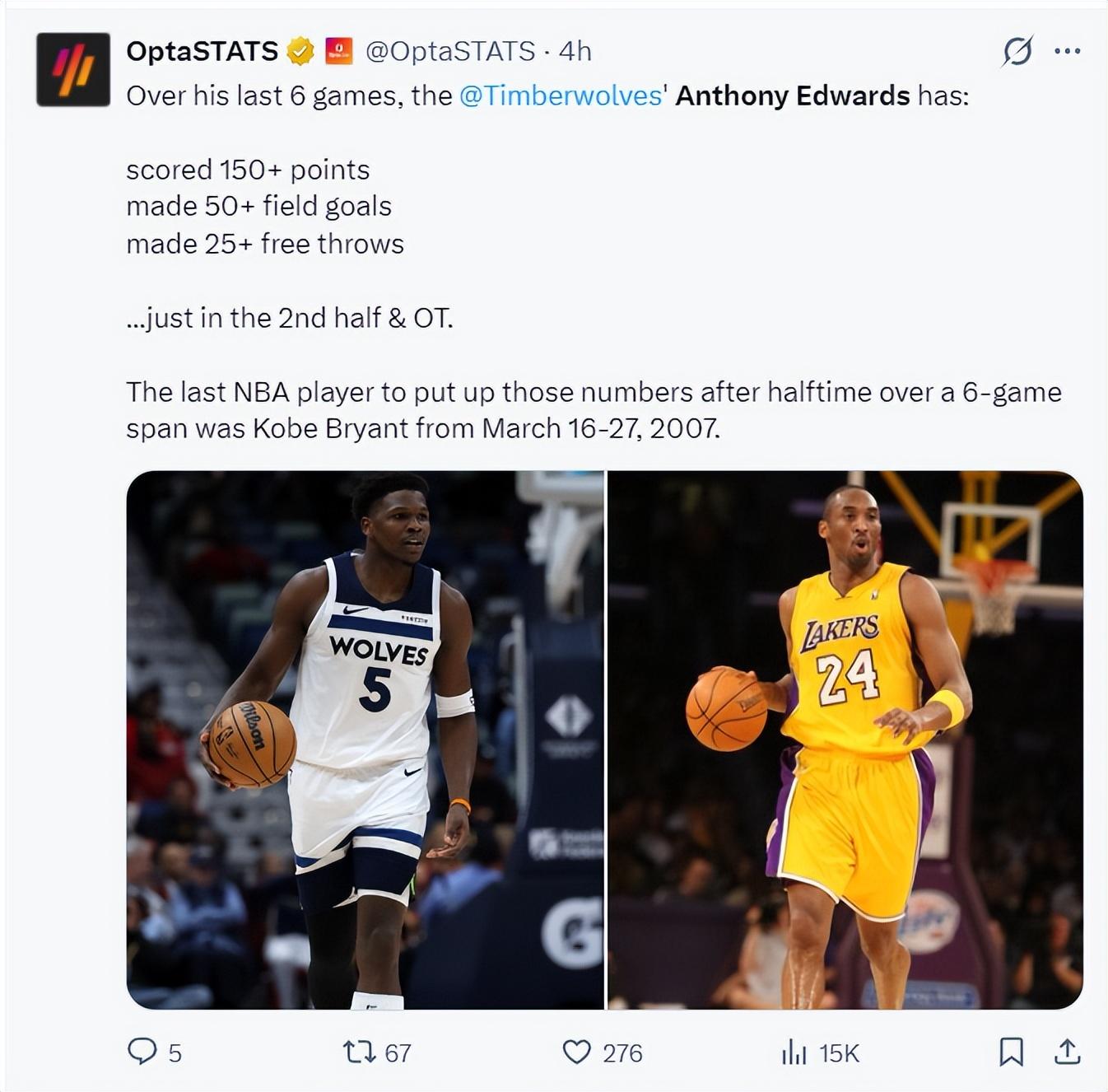The width and height of the screenshot is (1108, 1092).
Task: Open the Kobe Bryant Lakers photo
Action: tap(845, 740)
